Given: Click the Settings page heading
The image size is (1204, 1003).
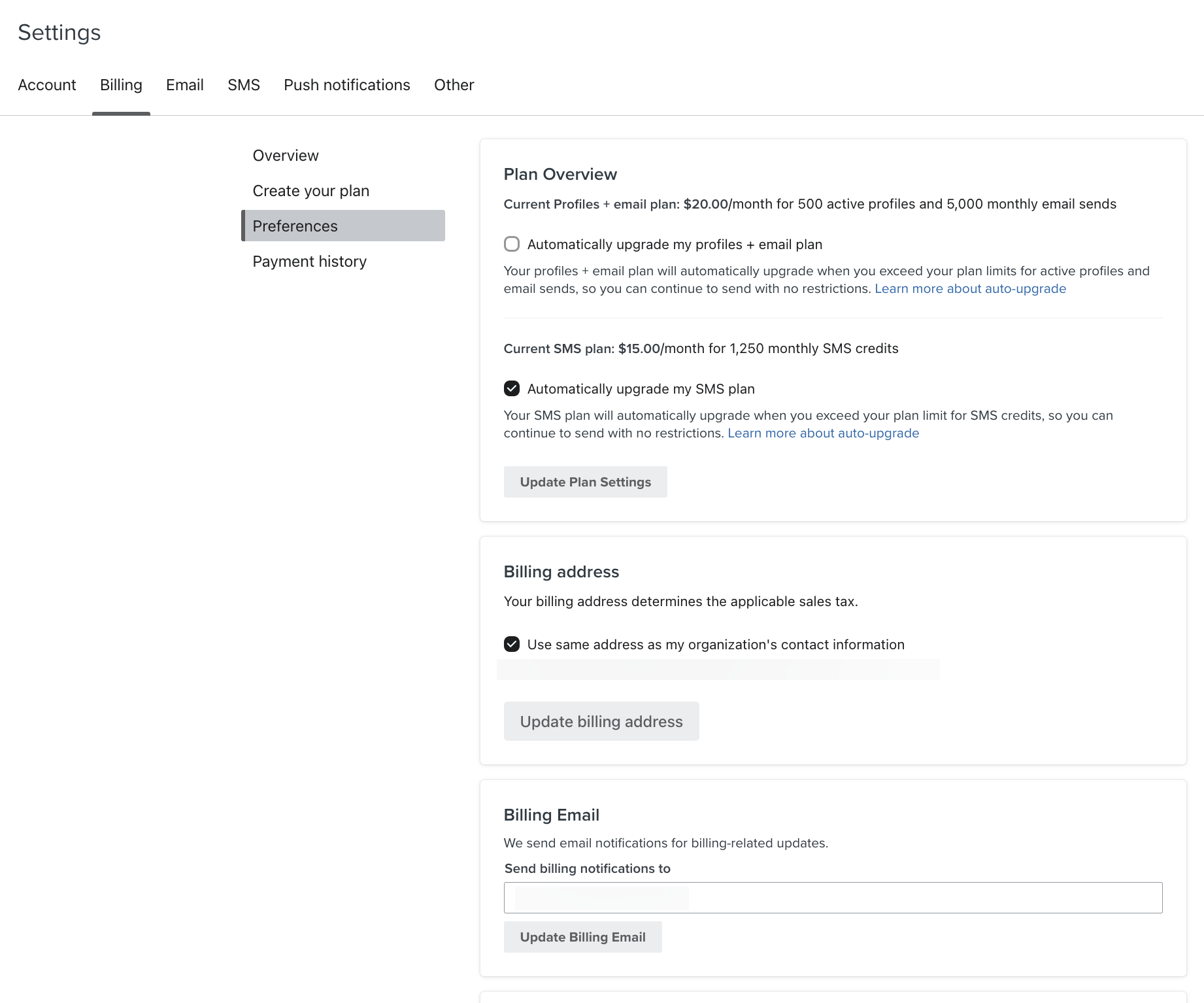Looking at the screenshot, I should click(59, 32).
